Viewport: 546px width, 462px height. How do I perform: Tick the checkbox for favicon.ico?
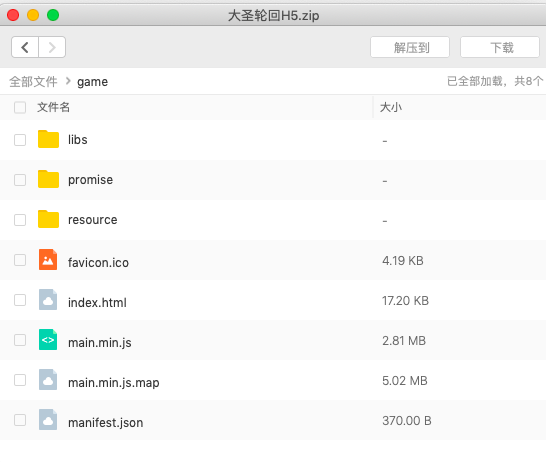pos(20,260)
